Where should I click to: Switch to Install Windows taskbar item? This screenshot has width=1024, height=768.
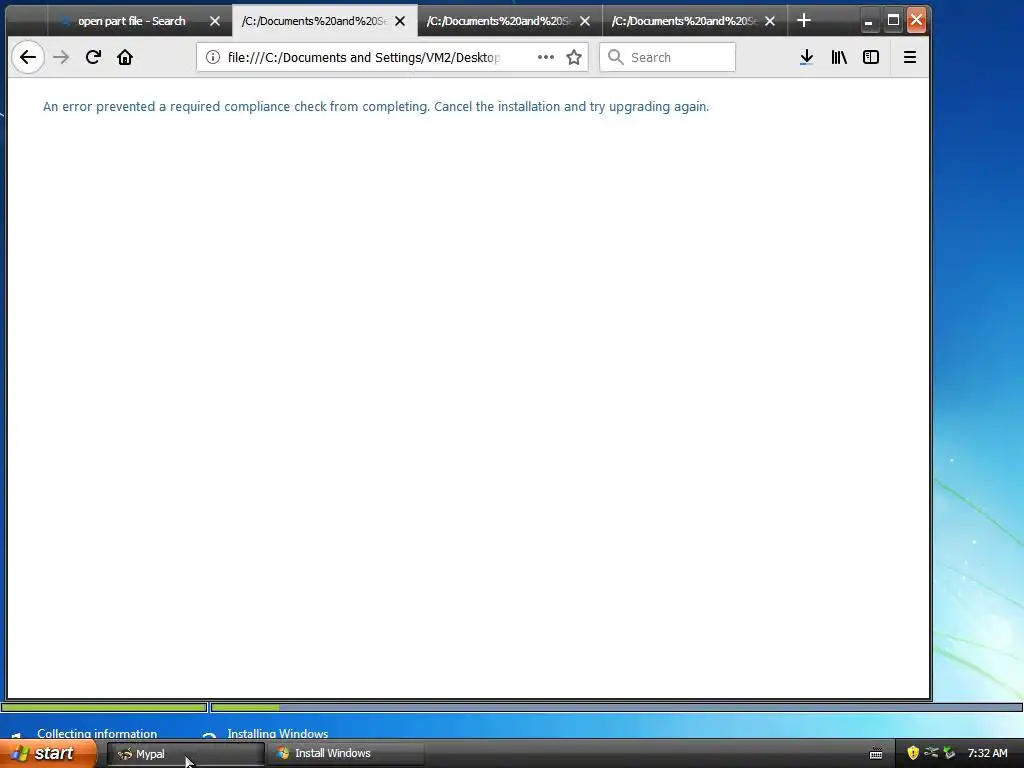pyautogui.click(x=345, y=753)
